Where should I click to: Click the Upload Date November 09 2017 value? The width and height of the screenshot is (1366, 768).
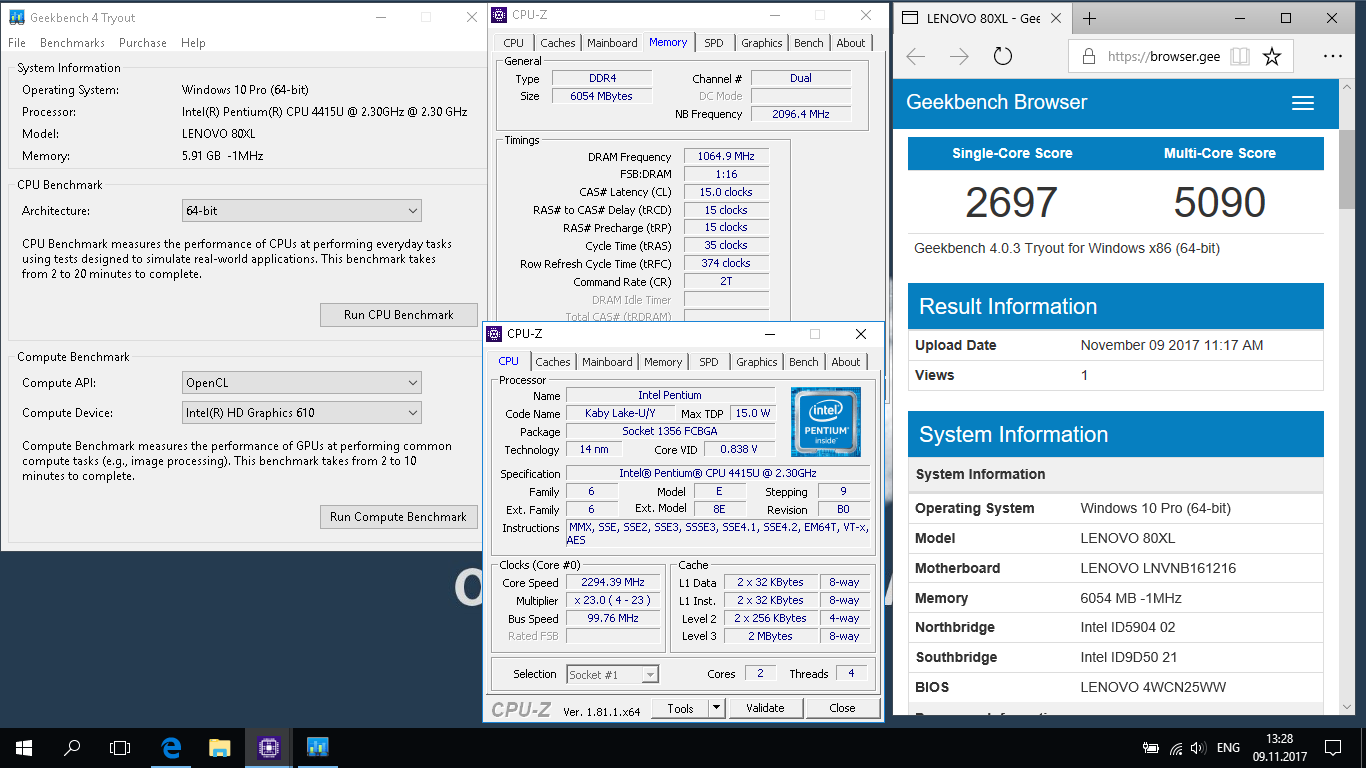tap(1171, 345)
